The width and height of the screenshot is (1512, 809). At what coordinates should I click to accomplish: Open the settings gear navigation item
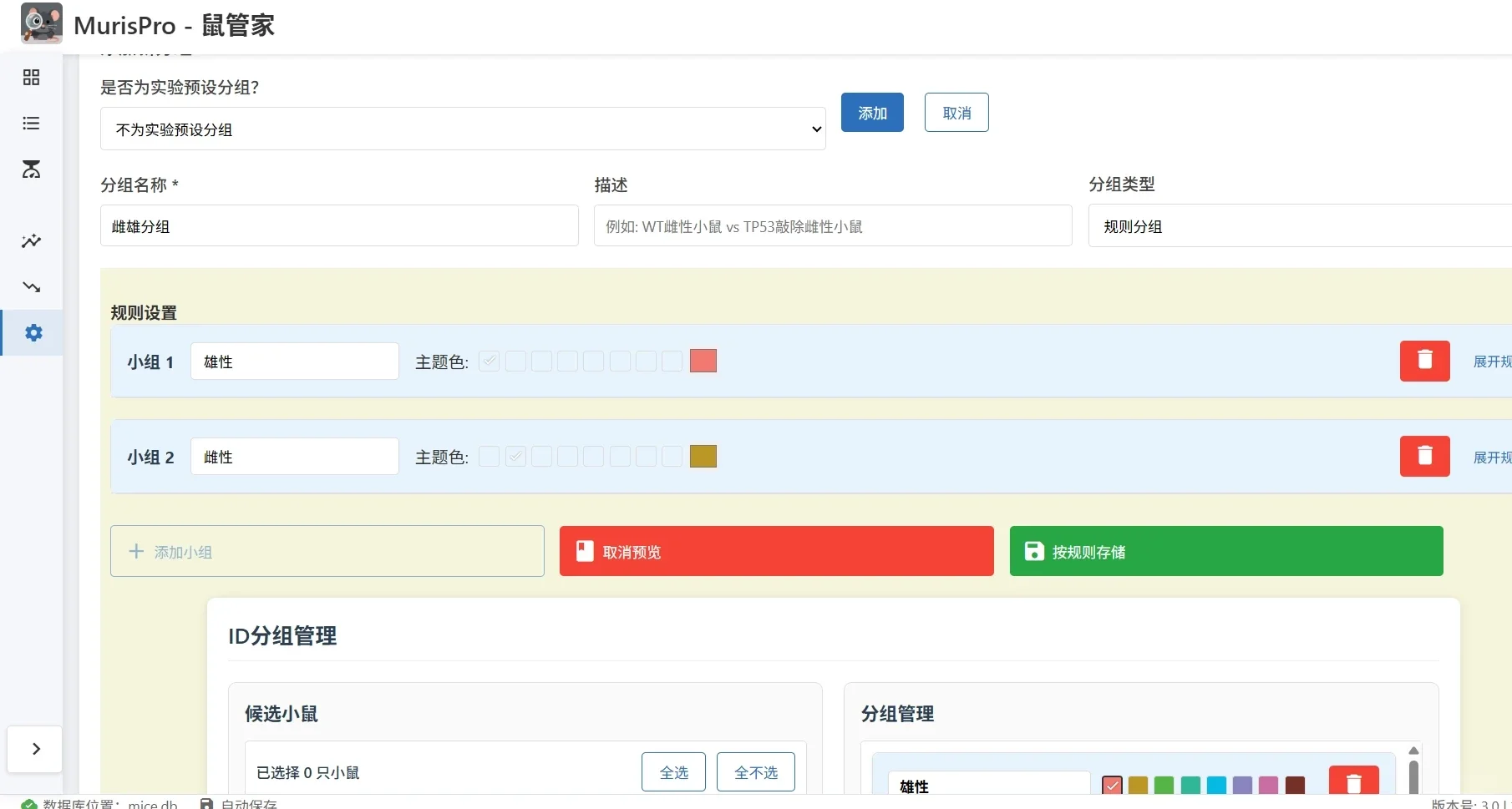pos(33,333)
